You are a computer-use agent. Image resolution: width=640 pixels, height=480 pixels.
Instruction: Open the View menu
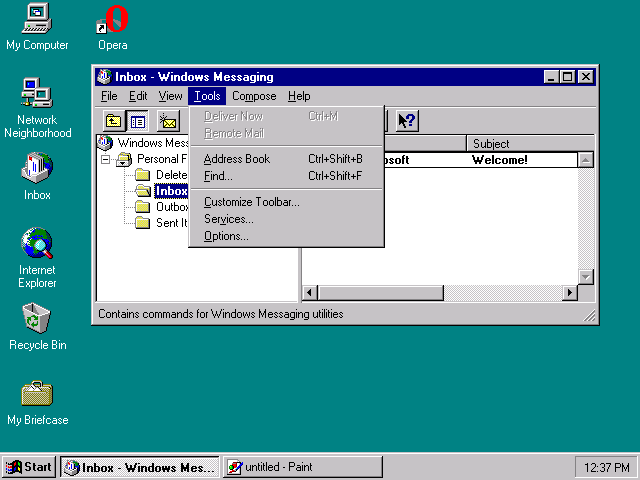pos(170,96)
